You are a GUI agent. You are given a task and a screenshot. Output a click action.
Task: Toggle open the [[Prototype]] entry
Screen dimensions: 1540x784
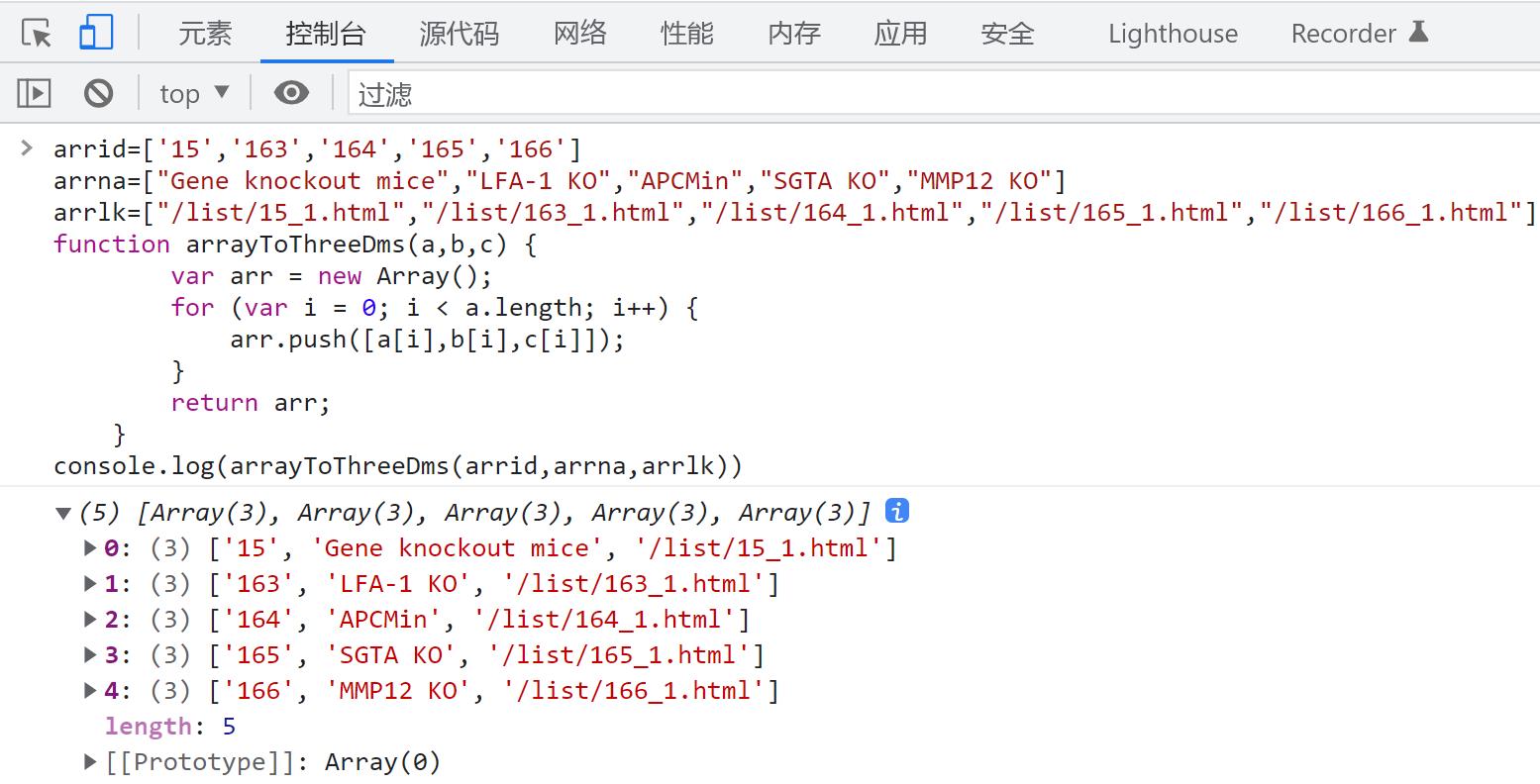point(88,761)
